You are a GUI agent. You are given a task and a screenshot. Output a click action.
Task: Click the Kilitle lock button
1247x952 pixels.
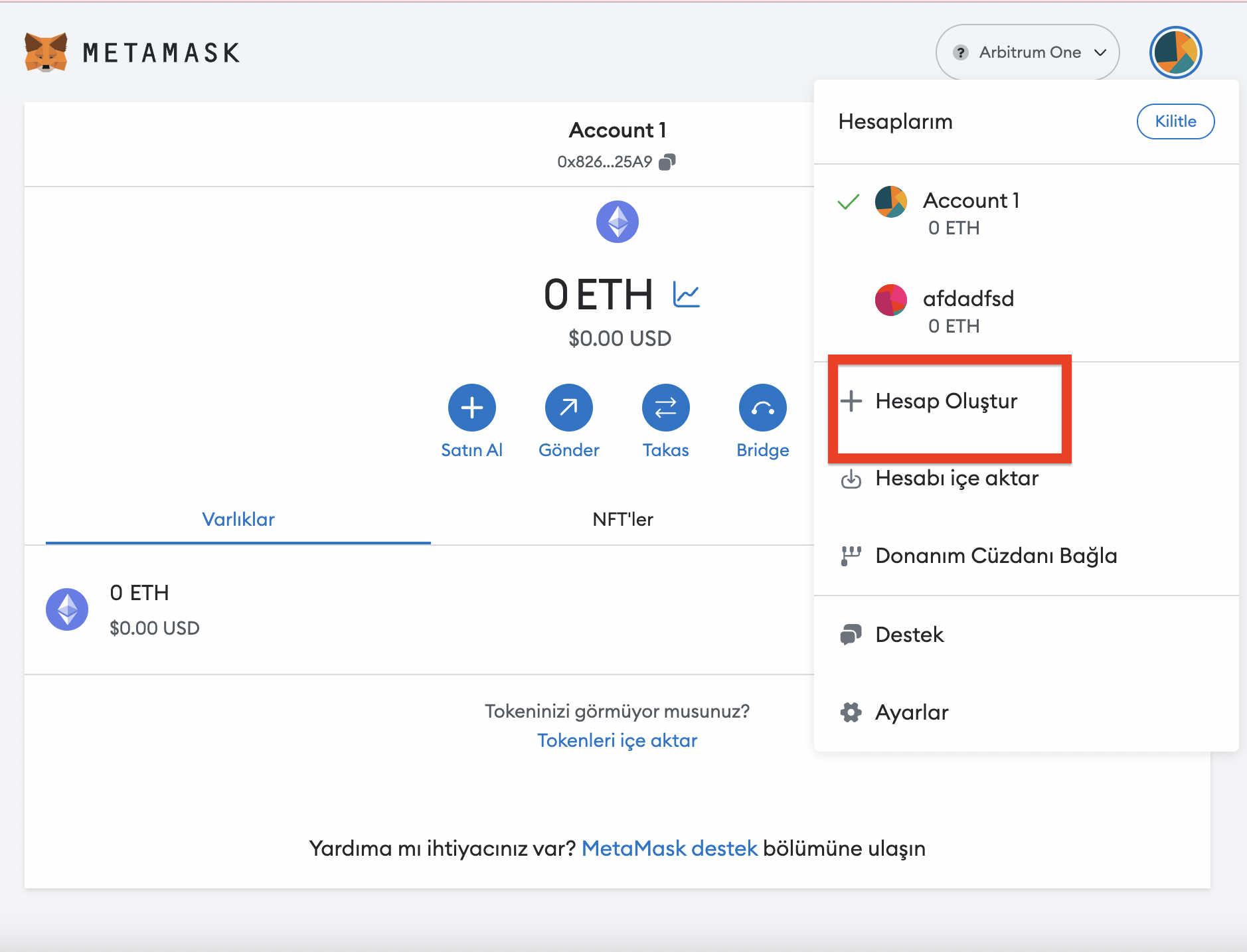[x=1175, y=121]
